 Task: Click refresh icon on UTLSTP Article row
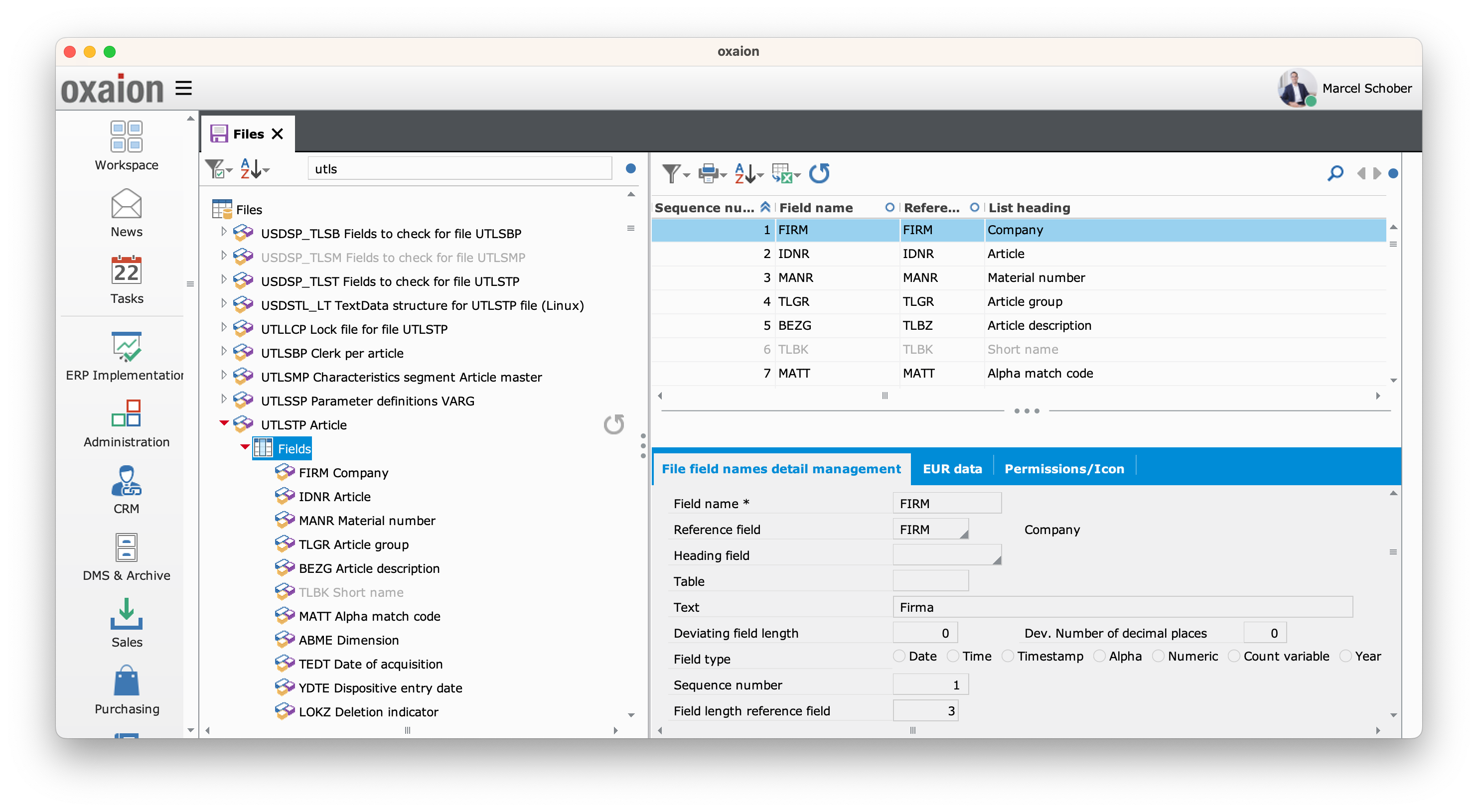(614, 424)
